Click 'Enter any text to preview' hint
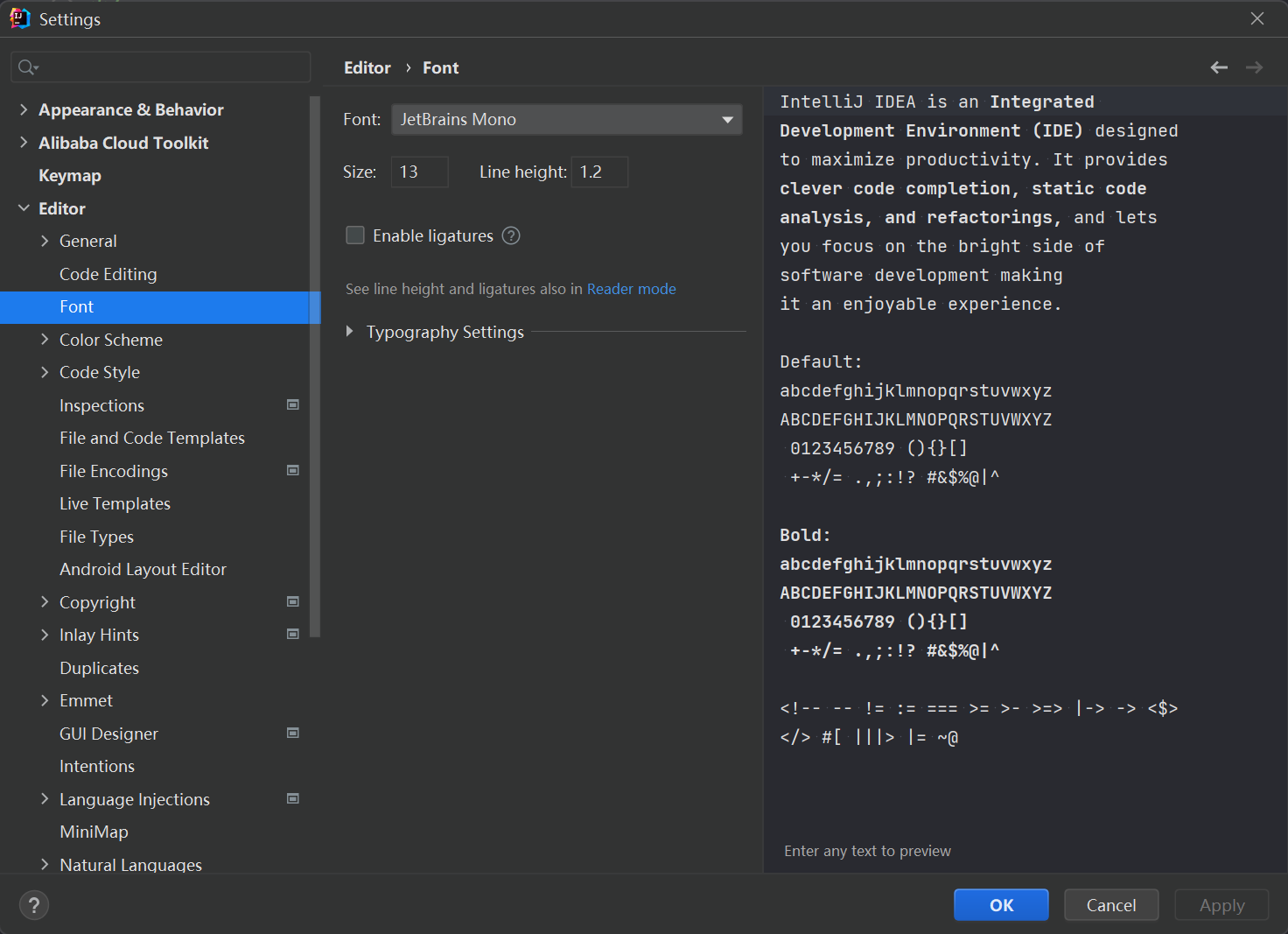1288x934 pixels. 867,851
